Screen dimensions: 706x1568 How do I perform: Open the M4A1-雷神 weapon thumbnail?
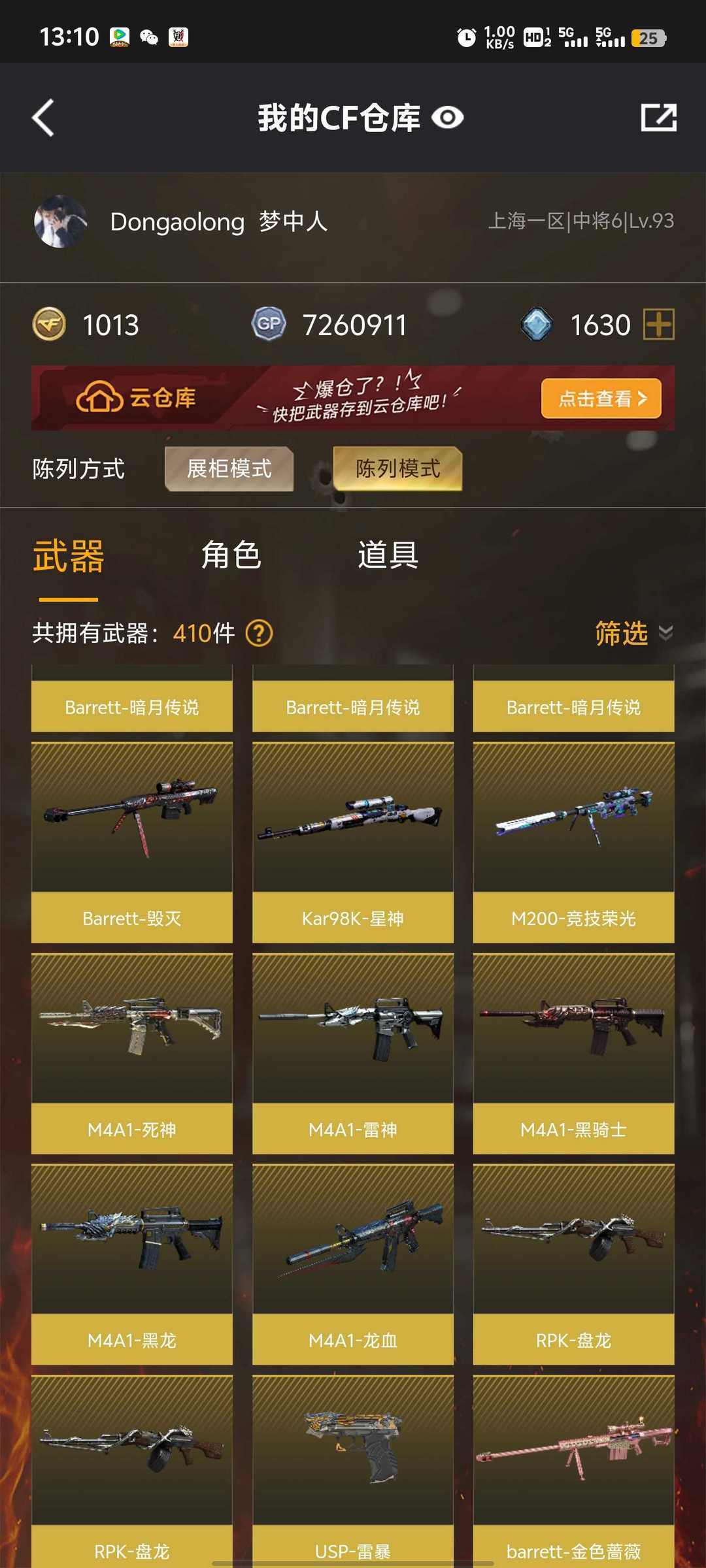353,1028
